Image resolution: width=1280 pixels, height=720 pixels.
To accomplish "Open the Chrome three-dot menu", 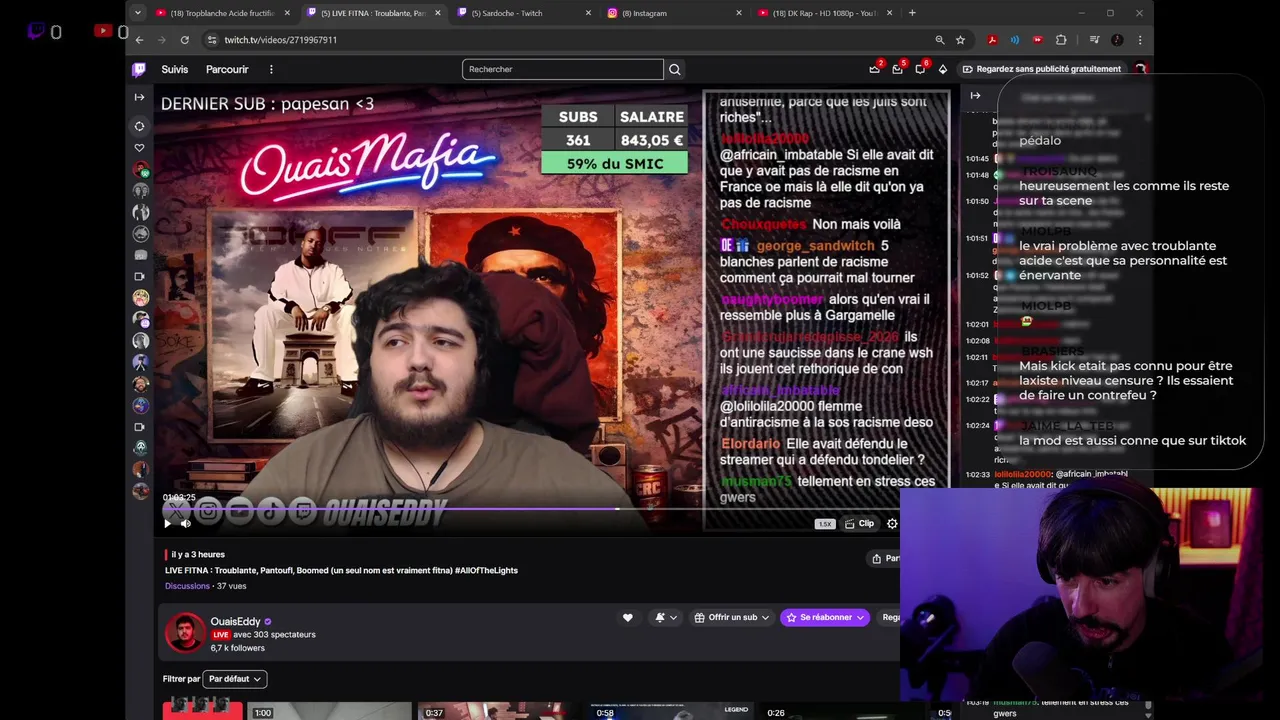I will (1140, 40).
